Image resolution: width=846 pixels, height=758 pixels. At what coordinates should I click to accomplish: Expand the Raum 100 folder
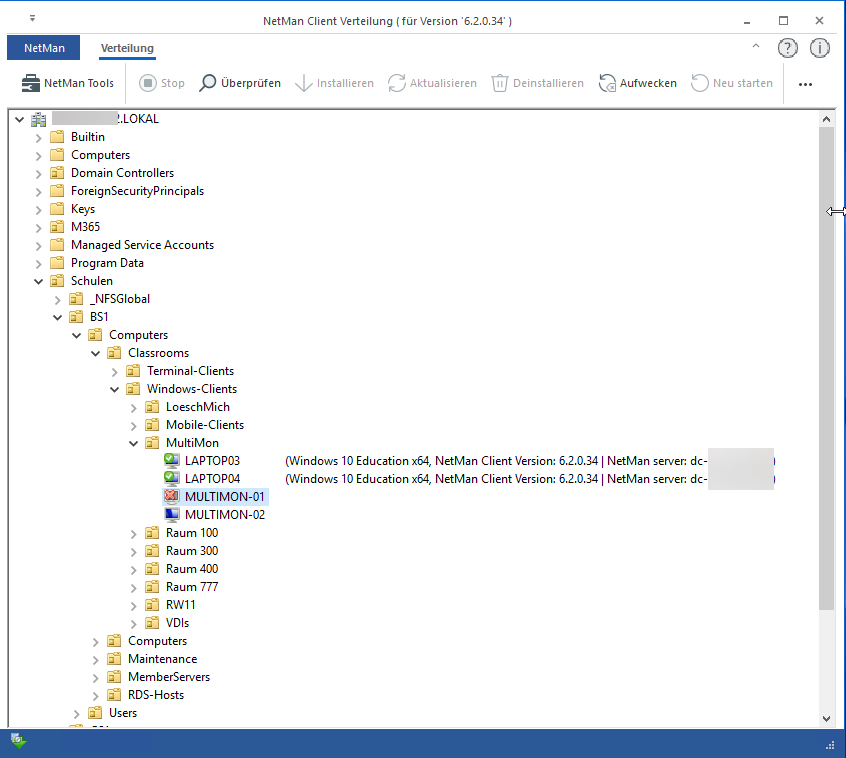click(x=134, y=533)
